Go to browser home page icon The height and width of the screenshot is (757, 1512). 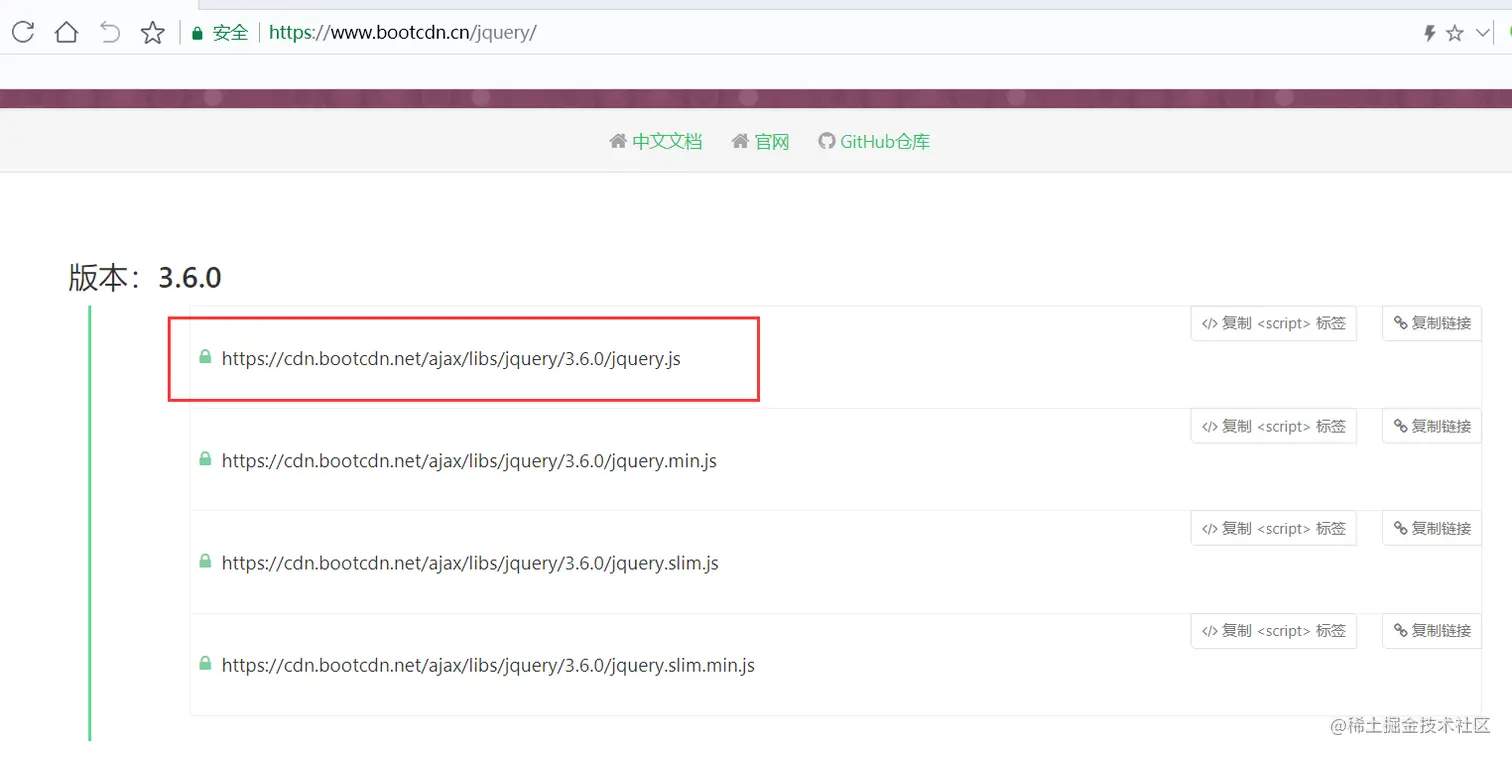[x=66, y=32]
